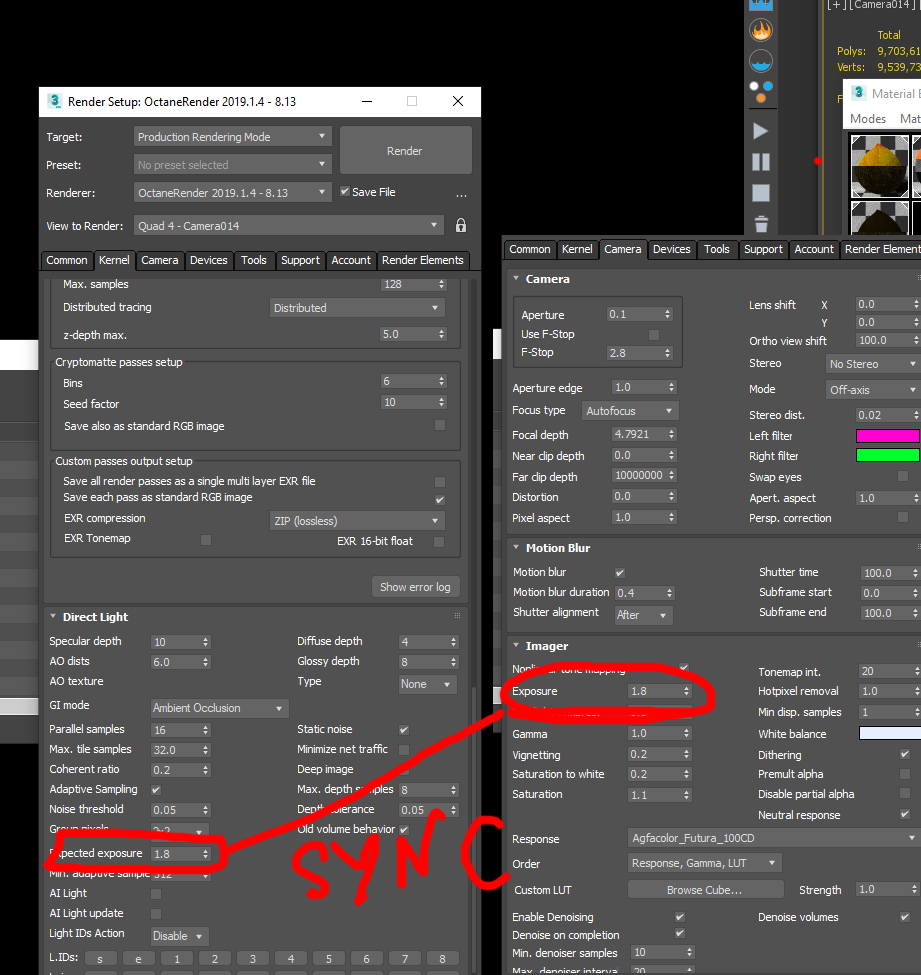Image resolution: width=921 pixels, height=975 pixels.
Task: Click the Specular depth spinner arrows
Action: (x=205, y=642)
